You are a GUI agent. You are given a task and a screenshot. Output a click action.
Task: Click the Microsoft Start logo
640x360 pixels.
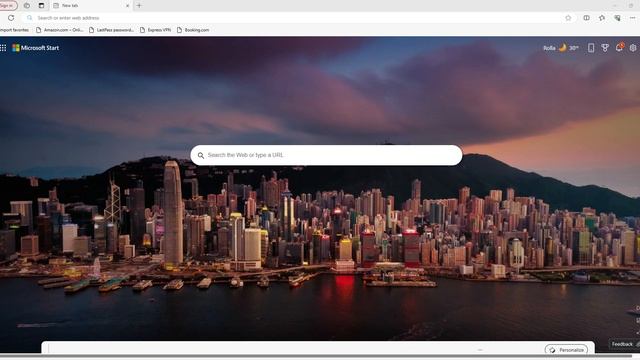(36, 48)
